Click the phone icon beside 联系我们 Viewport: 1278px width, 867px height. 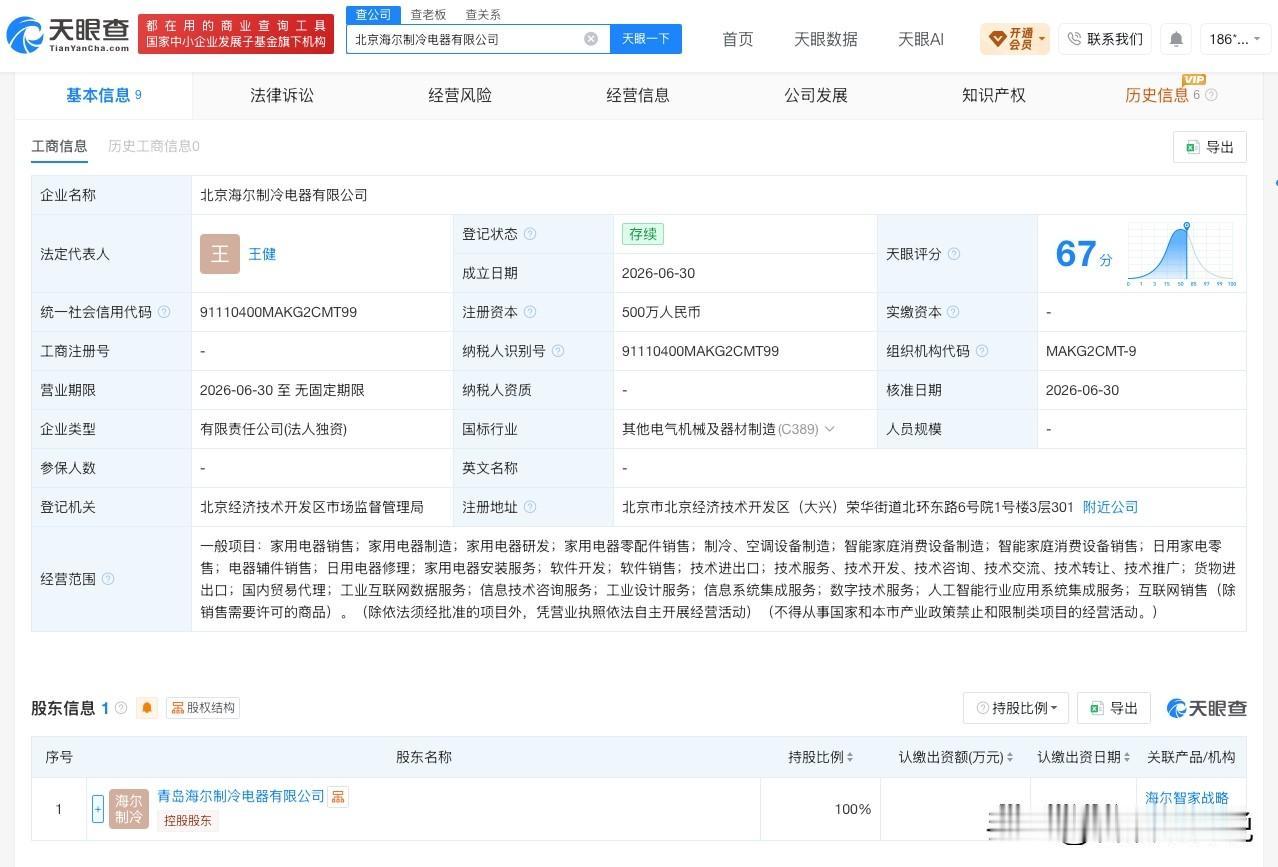1074,39
